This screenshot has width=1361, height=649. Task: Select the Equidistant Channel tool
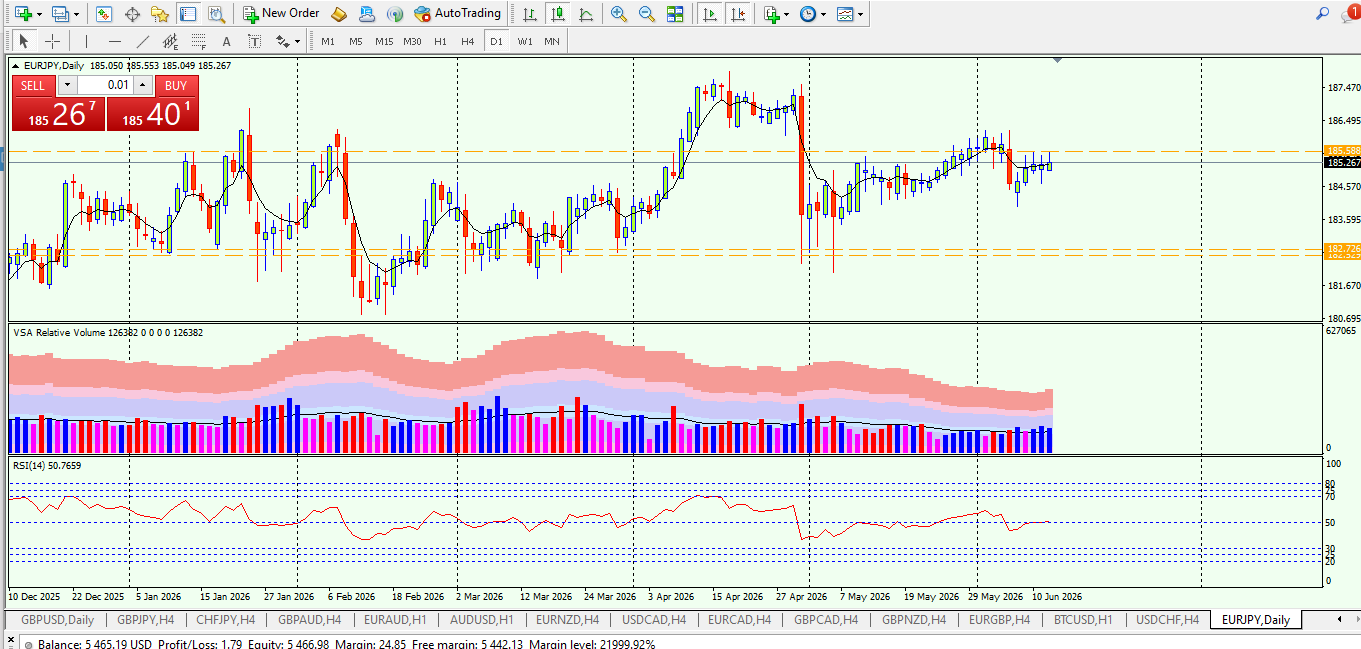(170, 41)
